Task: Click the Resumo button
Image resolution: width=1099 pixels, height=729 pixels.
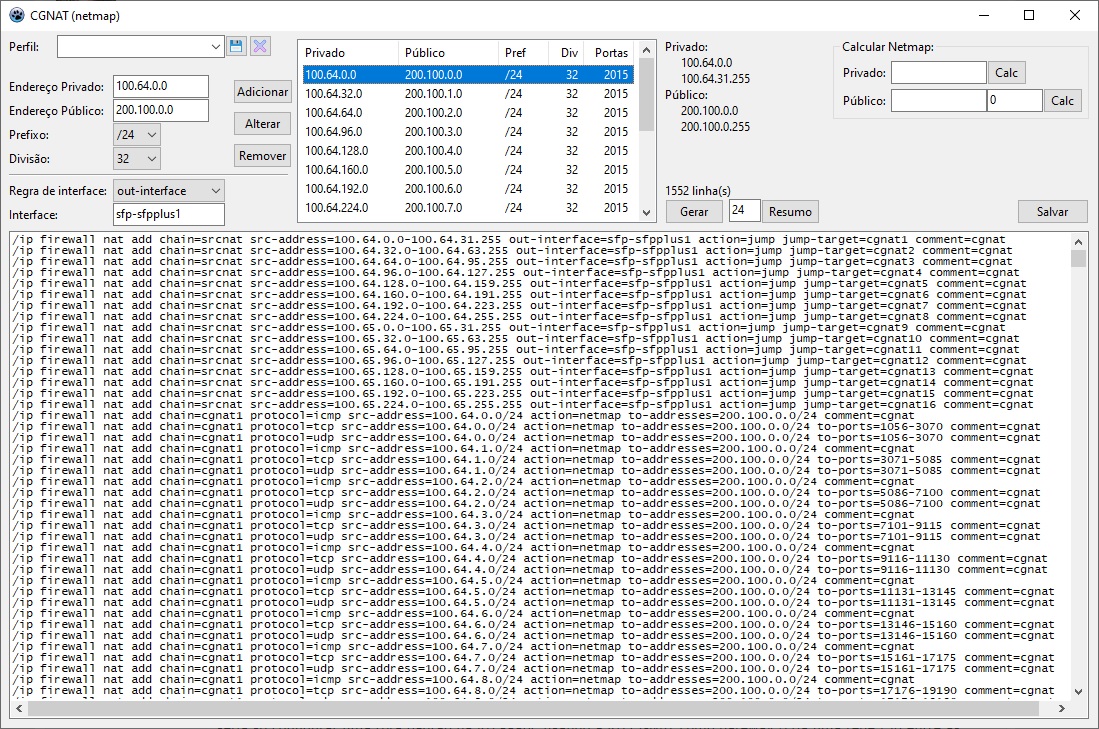Action: point(790,212)
